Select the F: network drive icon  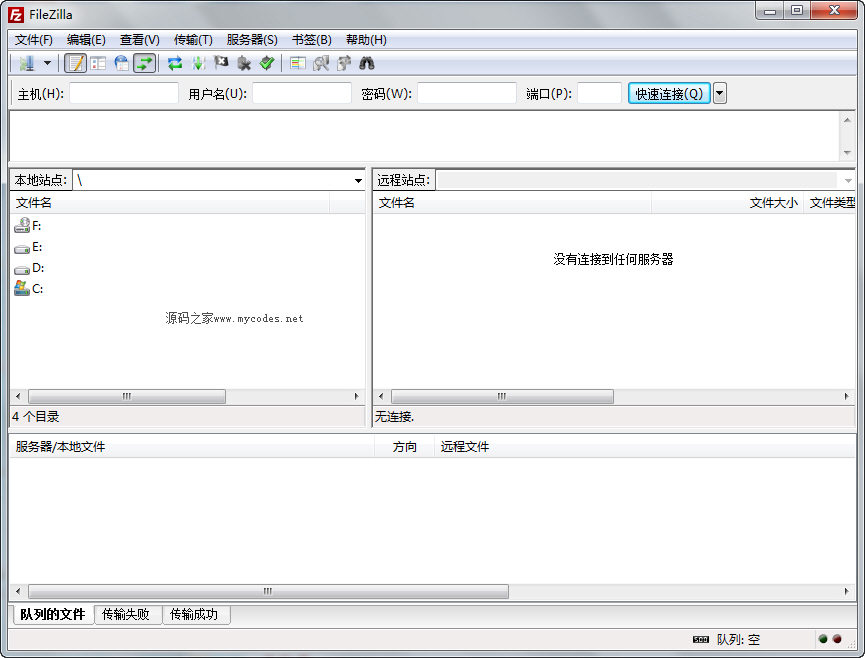pos(22,226)
